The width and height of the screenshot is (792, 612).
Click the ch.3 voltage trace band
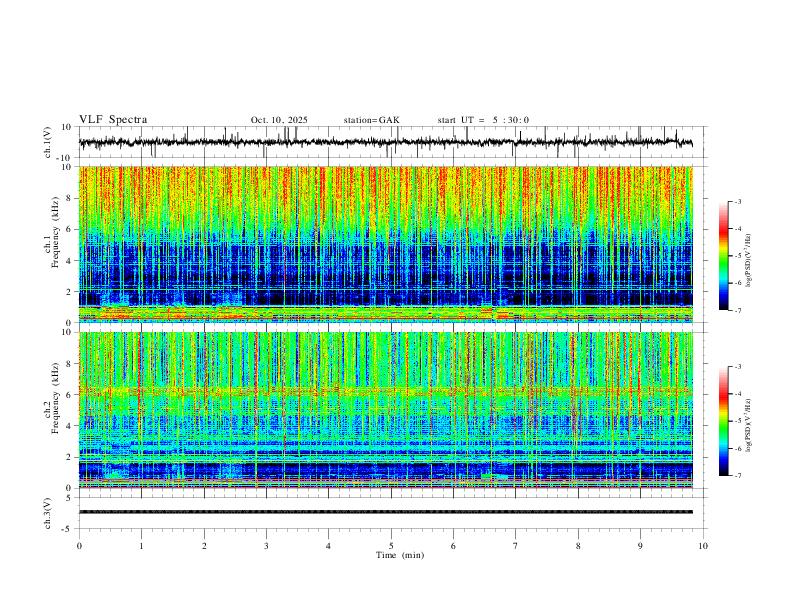(x=385, y=512)
